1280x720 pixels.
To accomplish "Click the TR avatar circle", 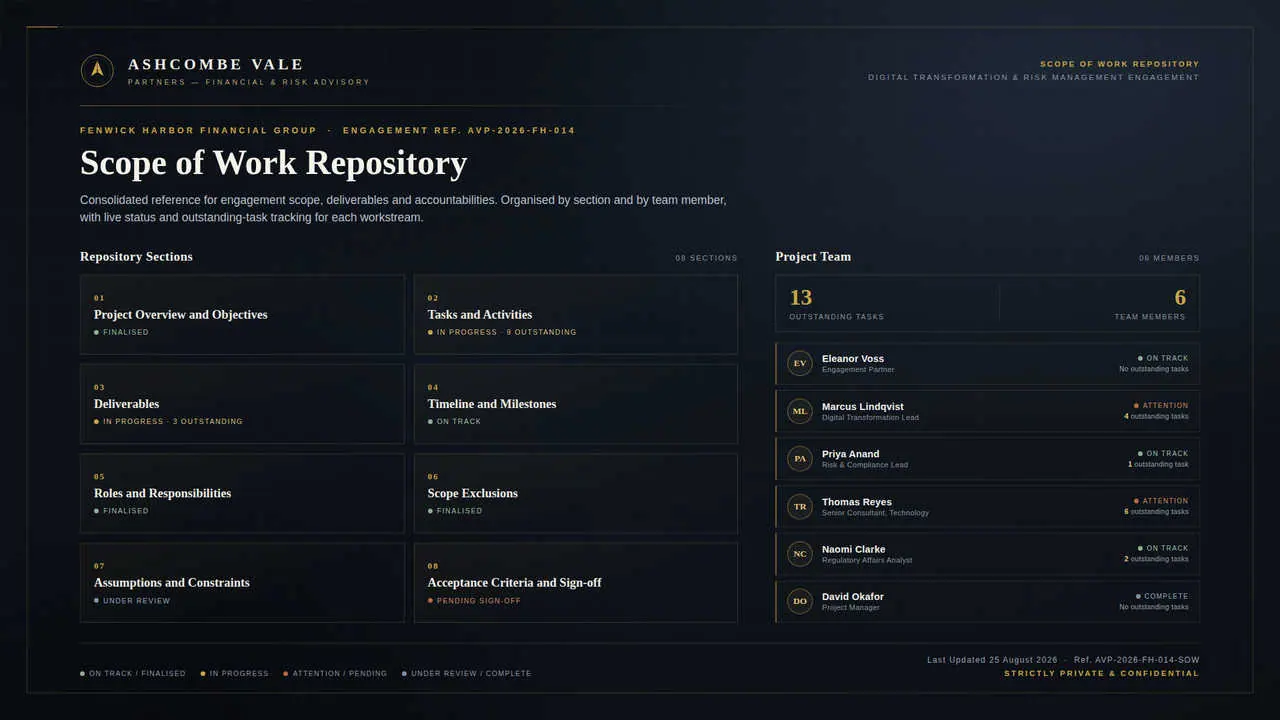I will point(800,506).
